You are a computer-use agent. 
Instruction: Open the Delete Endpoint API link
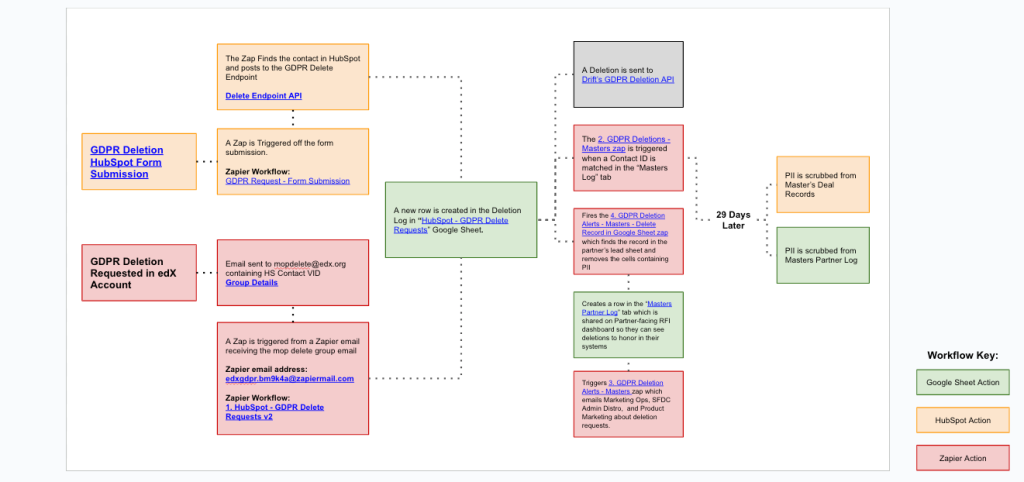coord(263,96)
